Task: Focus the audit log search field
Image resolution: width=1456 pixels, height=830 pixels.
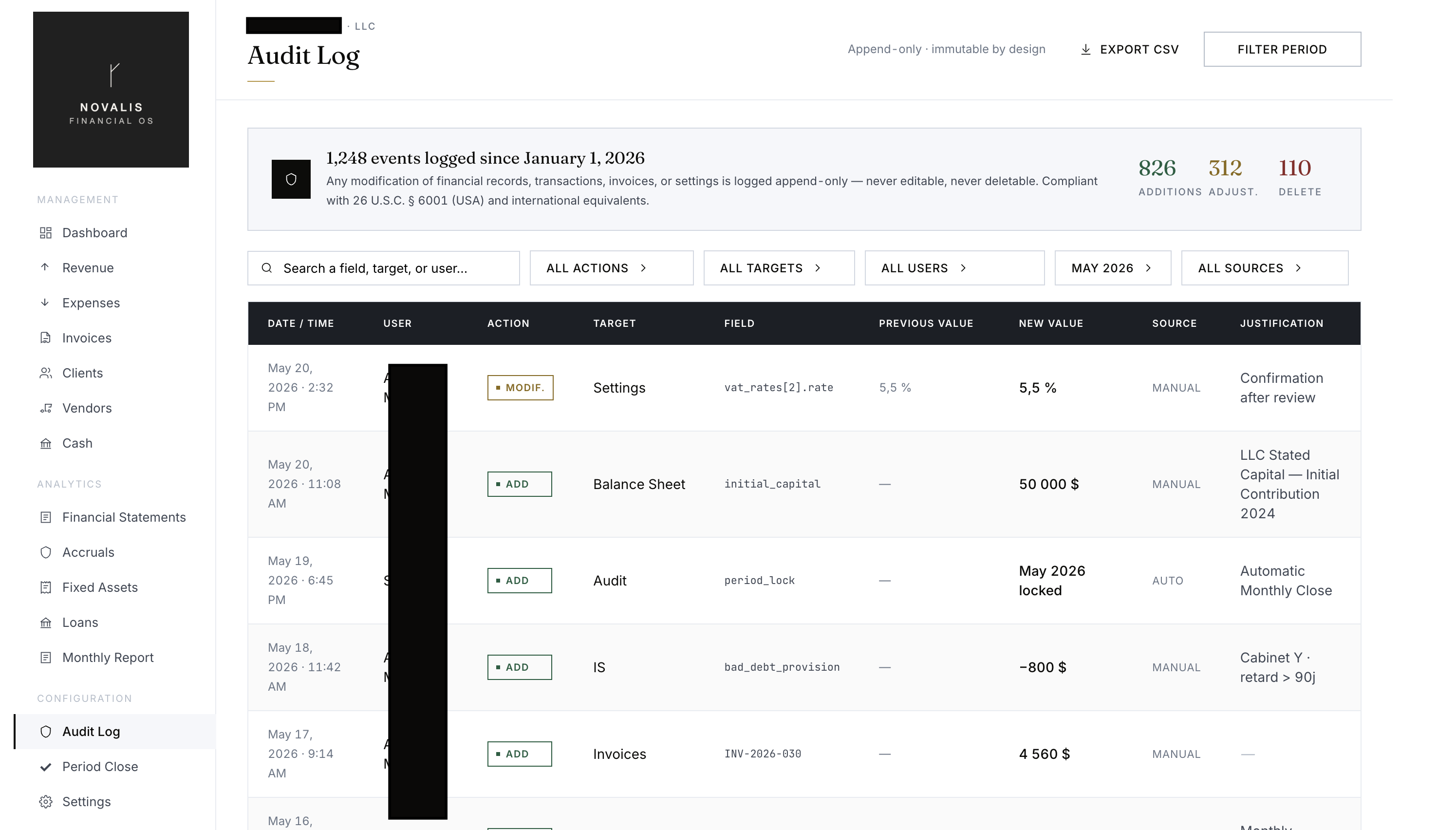Action: click(384, 268)
